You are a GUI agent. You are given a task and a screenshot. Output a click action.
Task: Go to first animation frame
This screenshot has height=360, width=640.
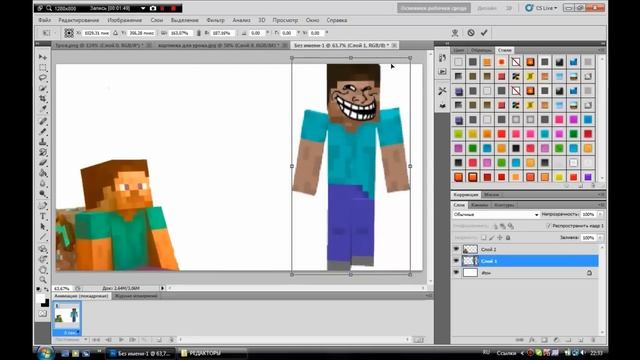[96, 340]
